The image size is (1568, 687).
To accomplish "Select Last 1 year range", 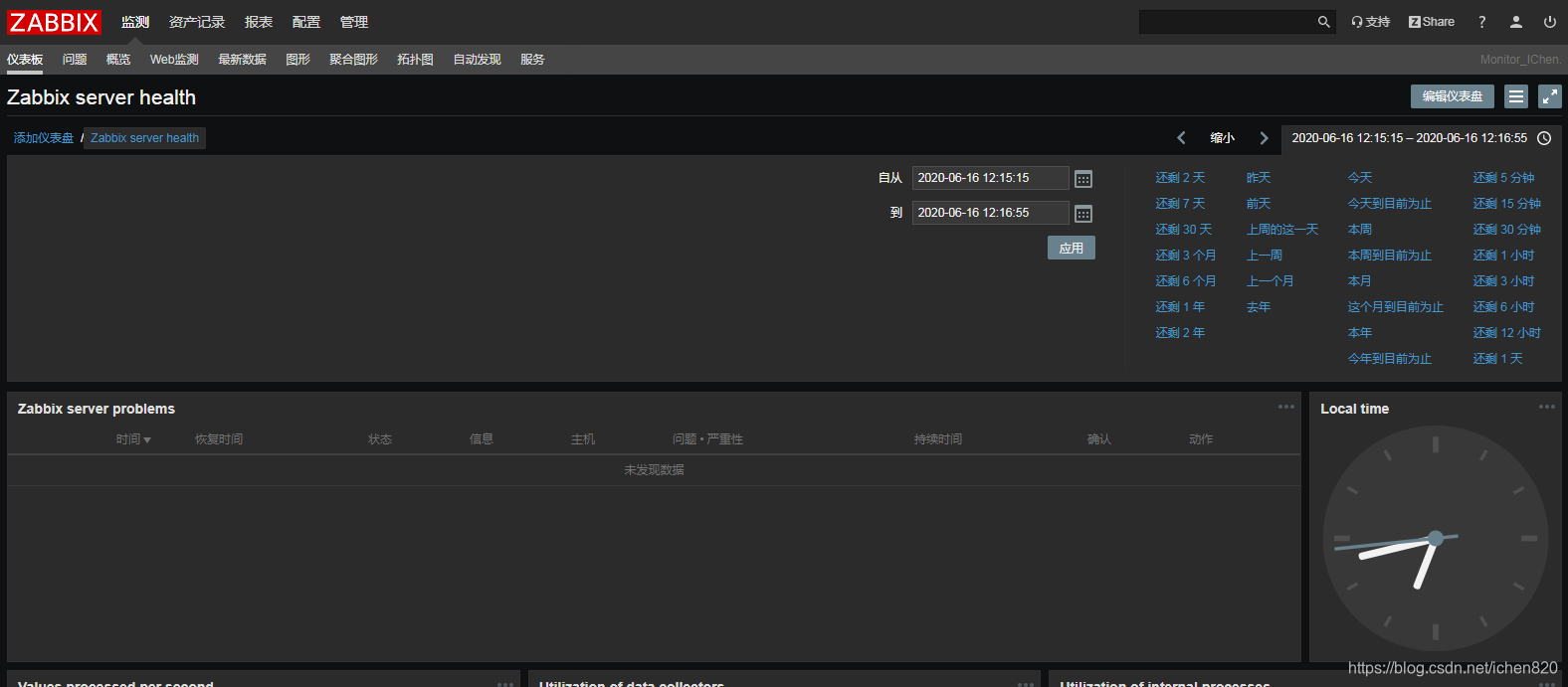I will tap(1180, 307).
